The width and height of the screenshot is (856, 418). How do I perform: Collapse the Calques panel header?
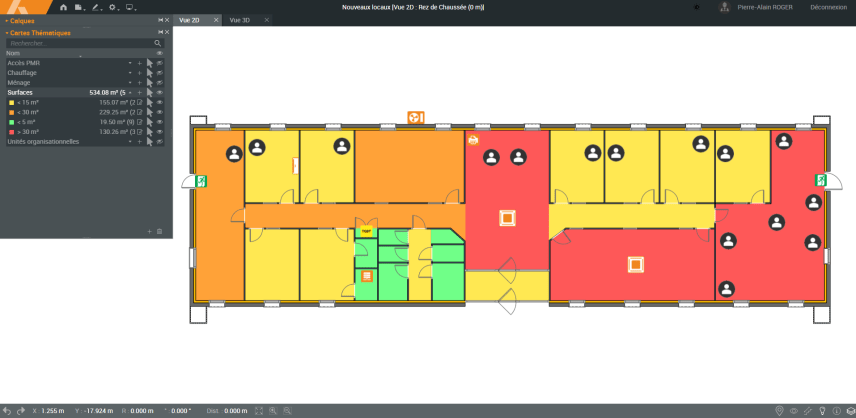click(21, 21)
